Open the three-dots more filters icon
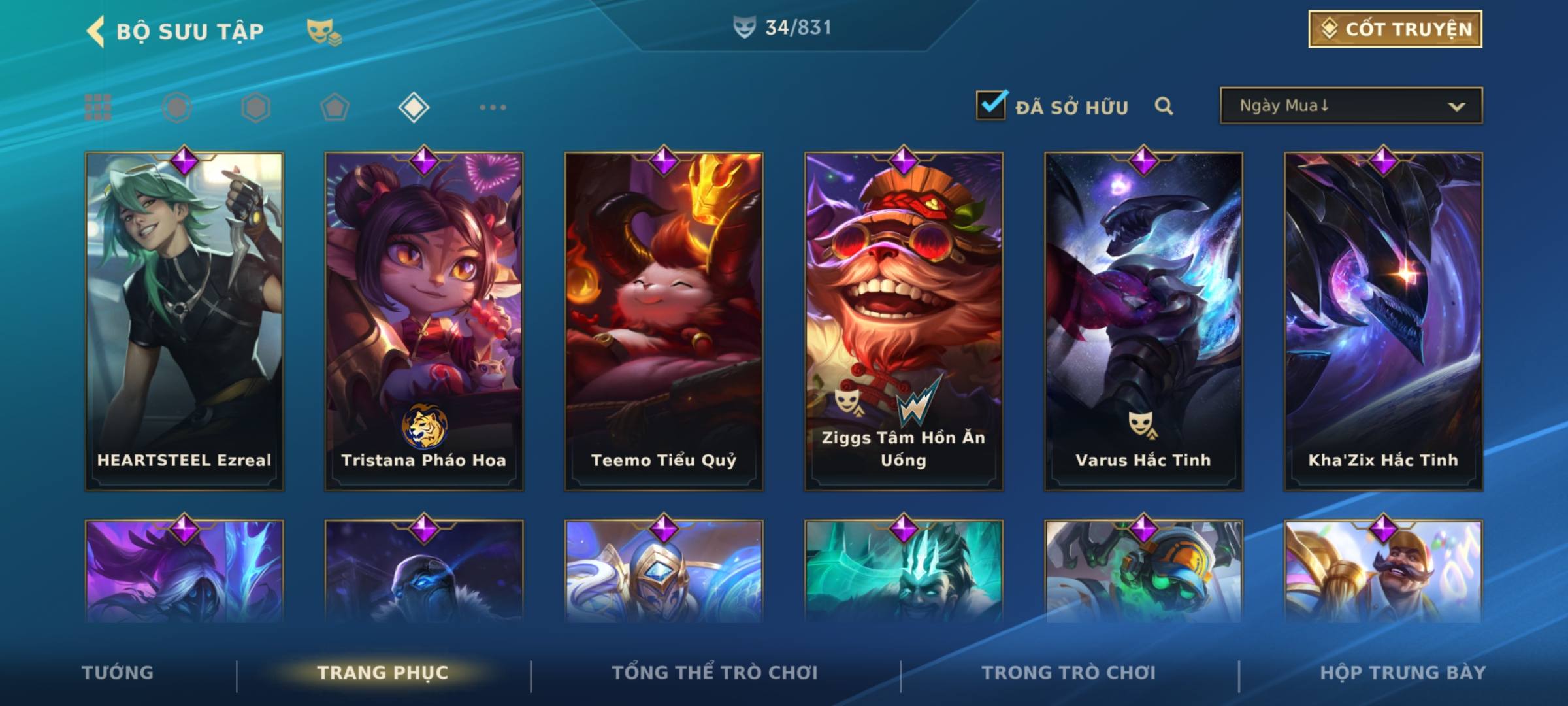The width and height of the screenshot is (1568, 706). click(493, 107)
